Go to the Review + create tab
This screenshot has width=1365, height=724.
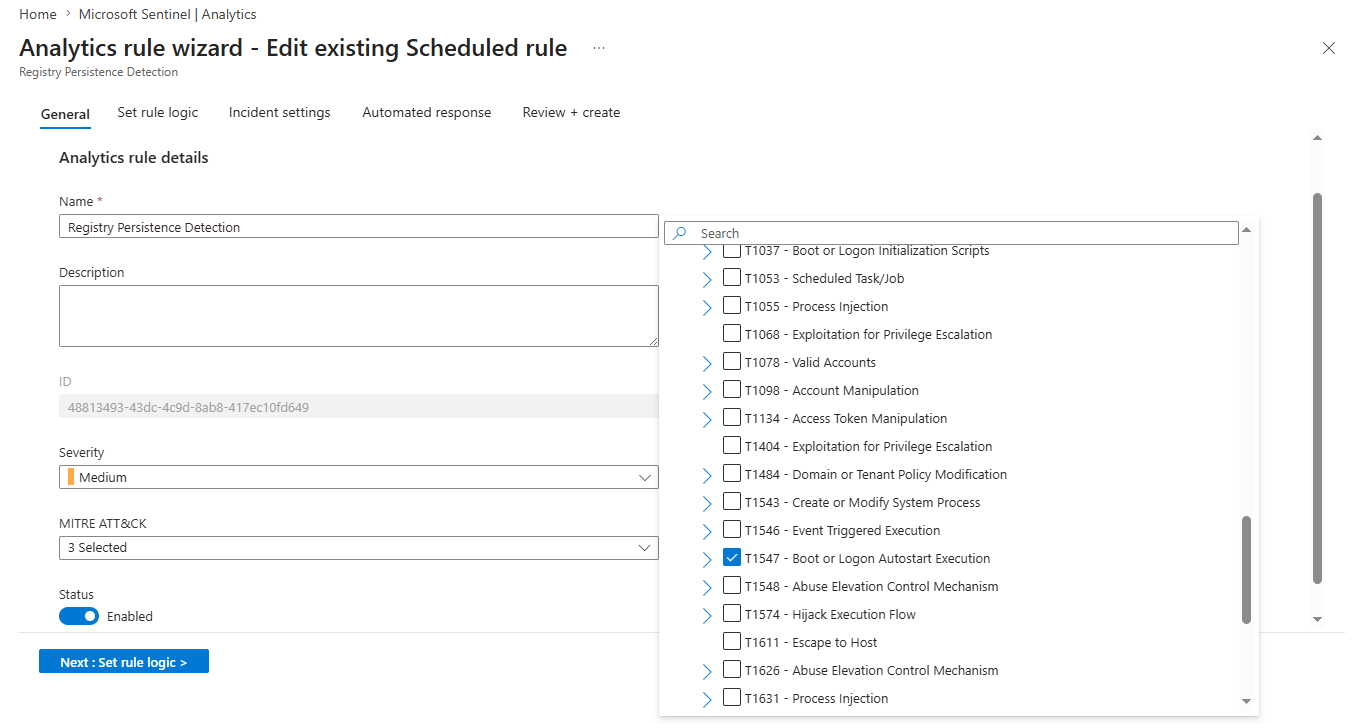point(571,112)
